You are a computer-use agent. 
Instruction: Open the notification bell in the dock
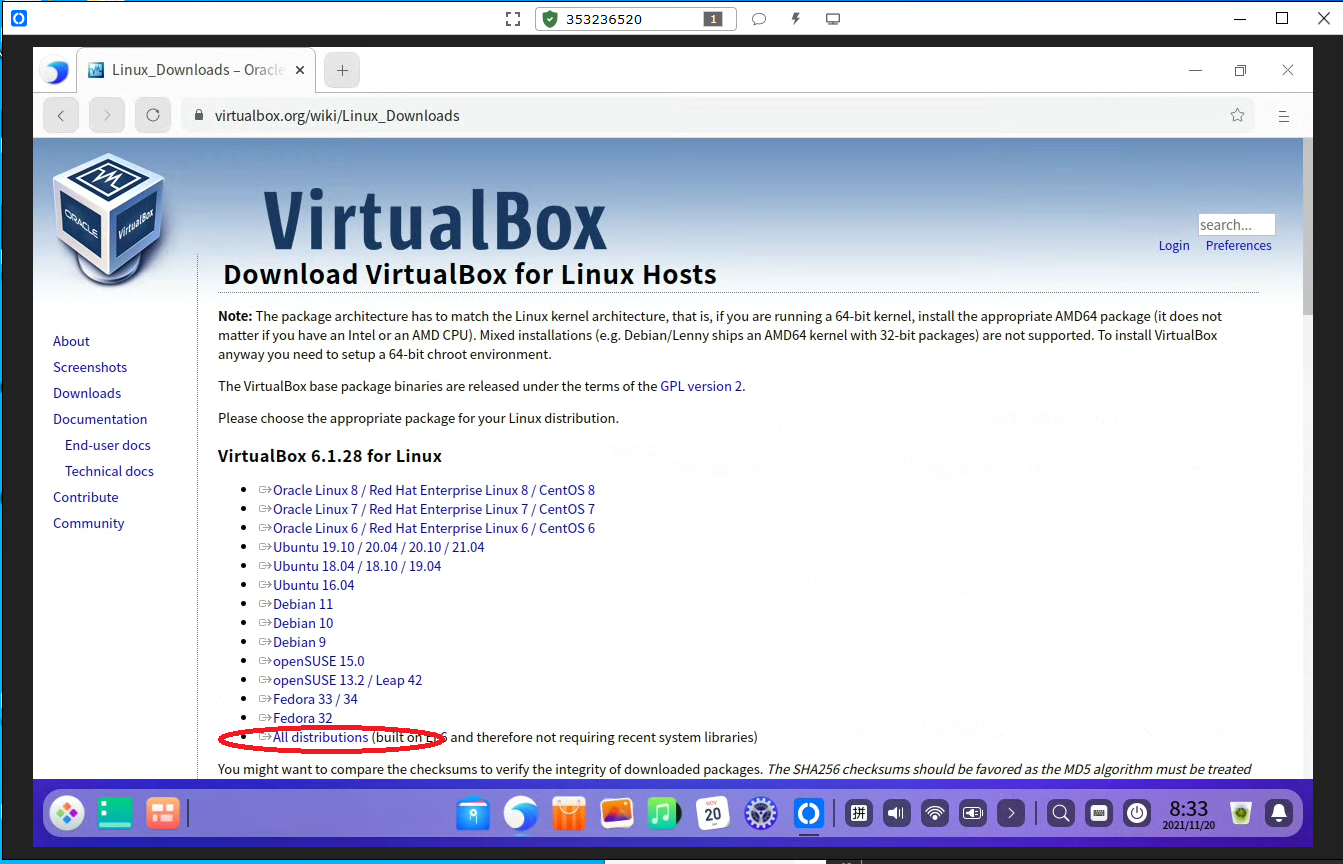click(1278, 813)
